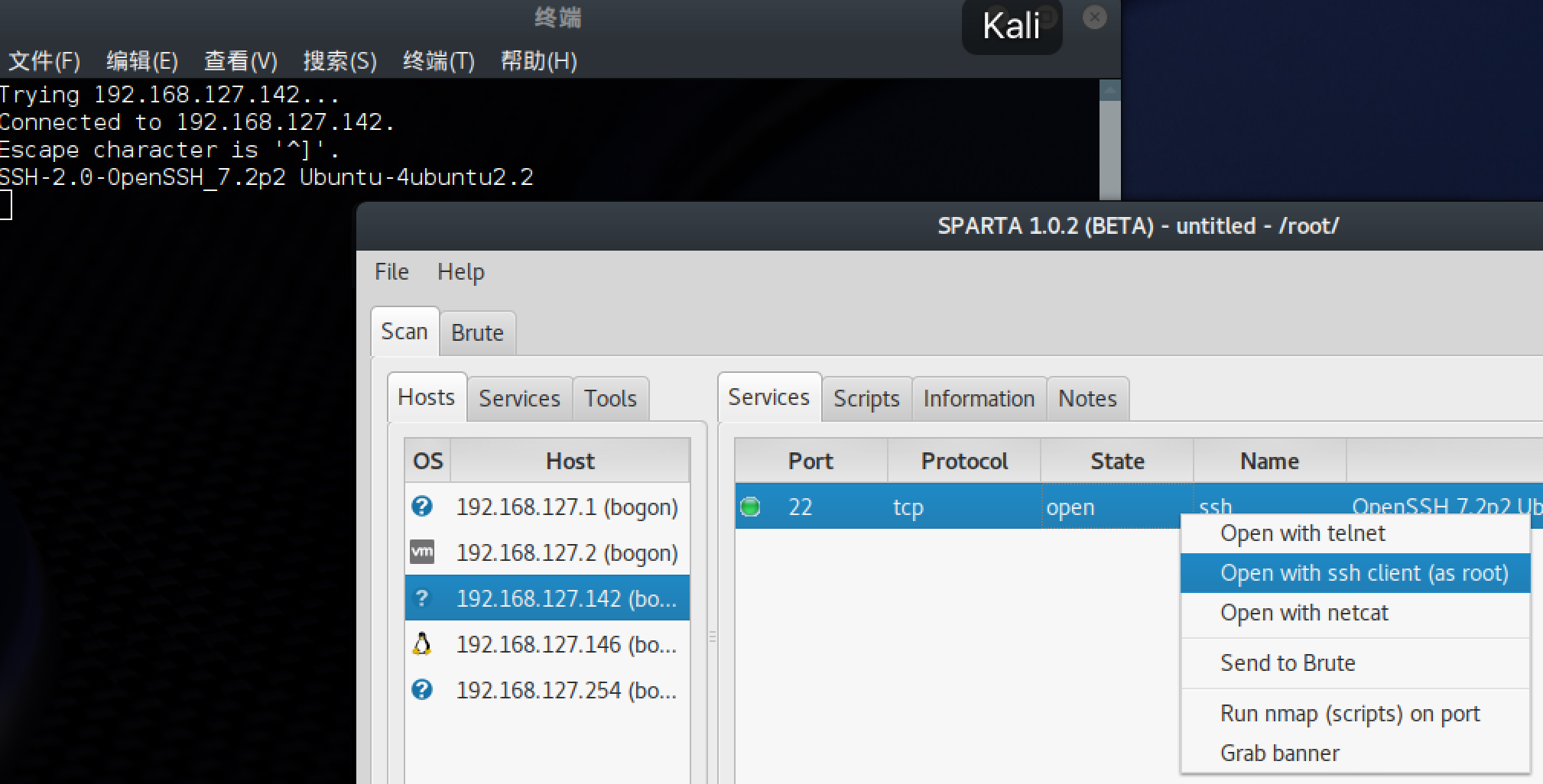Image resolution: width=1543 pixels, height=784 pixels.
Task: Close the terminal window
Action: 1095,17
